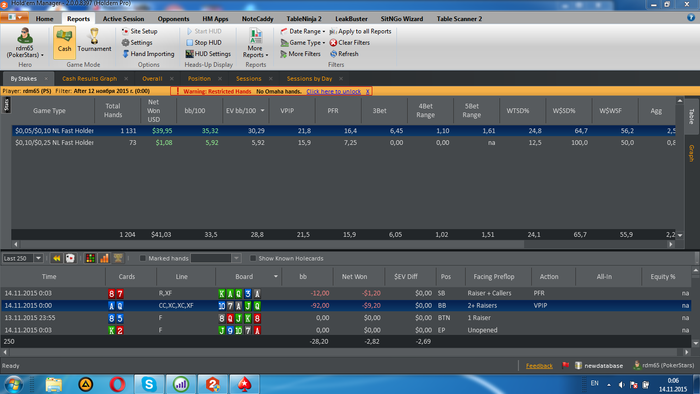The height and width of the screenshot is (394, 700).
Task: Show hidden system tray icons
Action: pyautogui.click(x=609, y=384)
